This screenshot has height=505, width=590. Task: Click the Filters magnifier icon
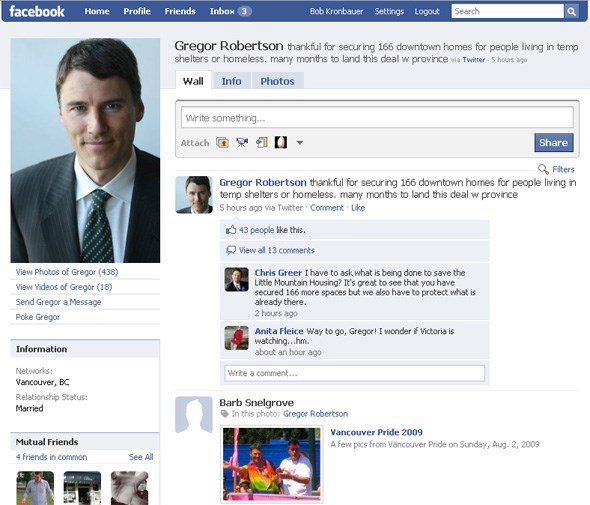[x=543, y=169]
